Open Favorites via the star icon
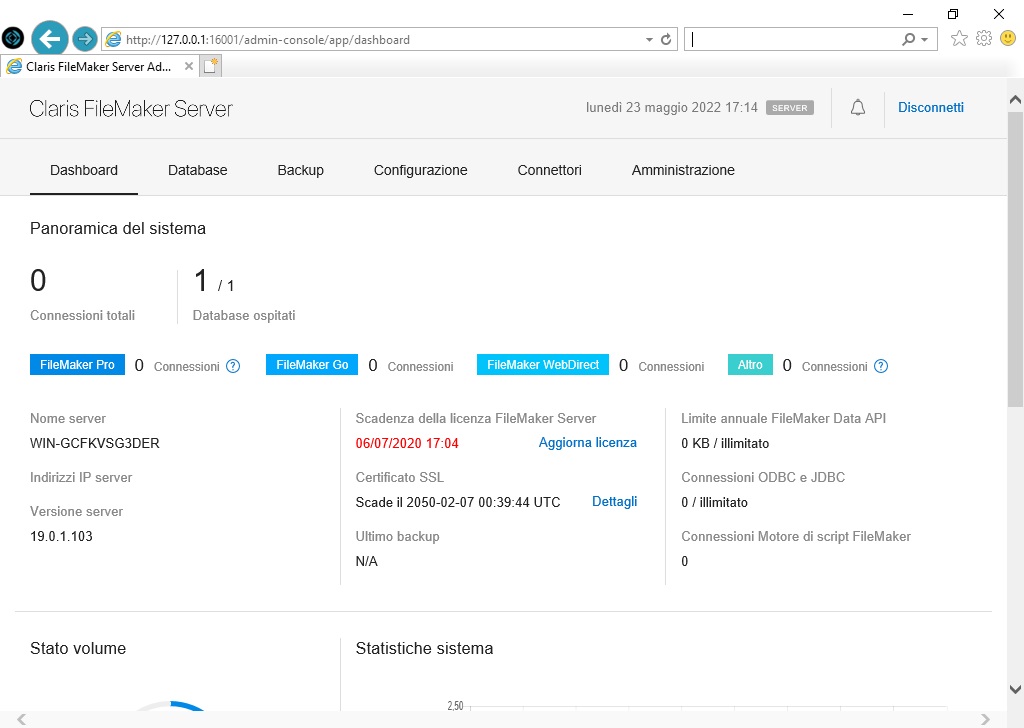Viewport: 1024px width, 728px height. [959, 39]
